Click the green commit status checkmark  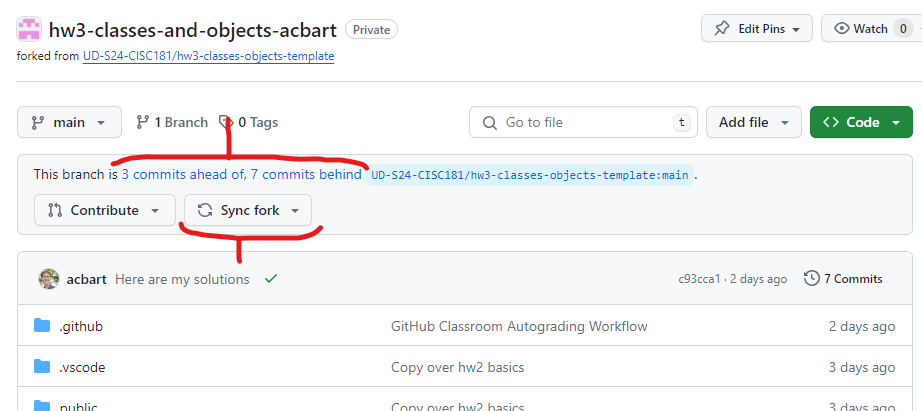click(x=270, y=279)
